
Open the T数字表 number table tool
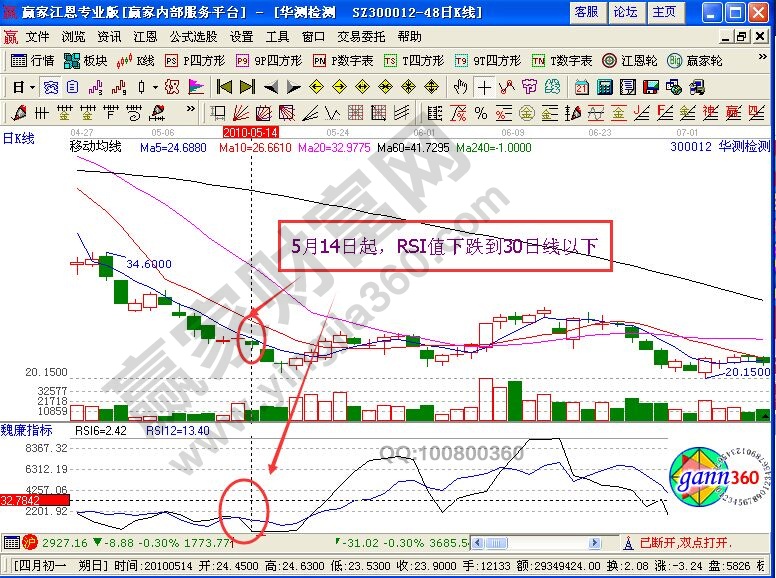click(x=561, y=60)
